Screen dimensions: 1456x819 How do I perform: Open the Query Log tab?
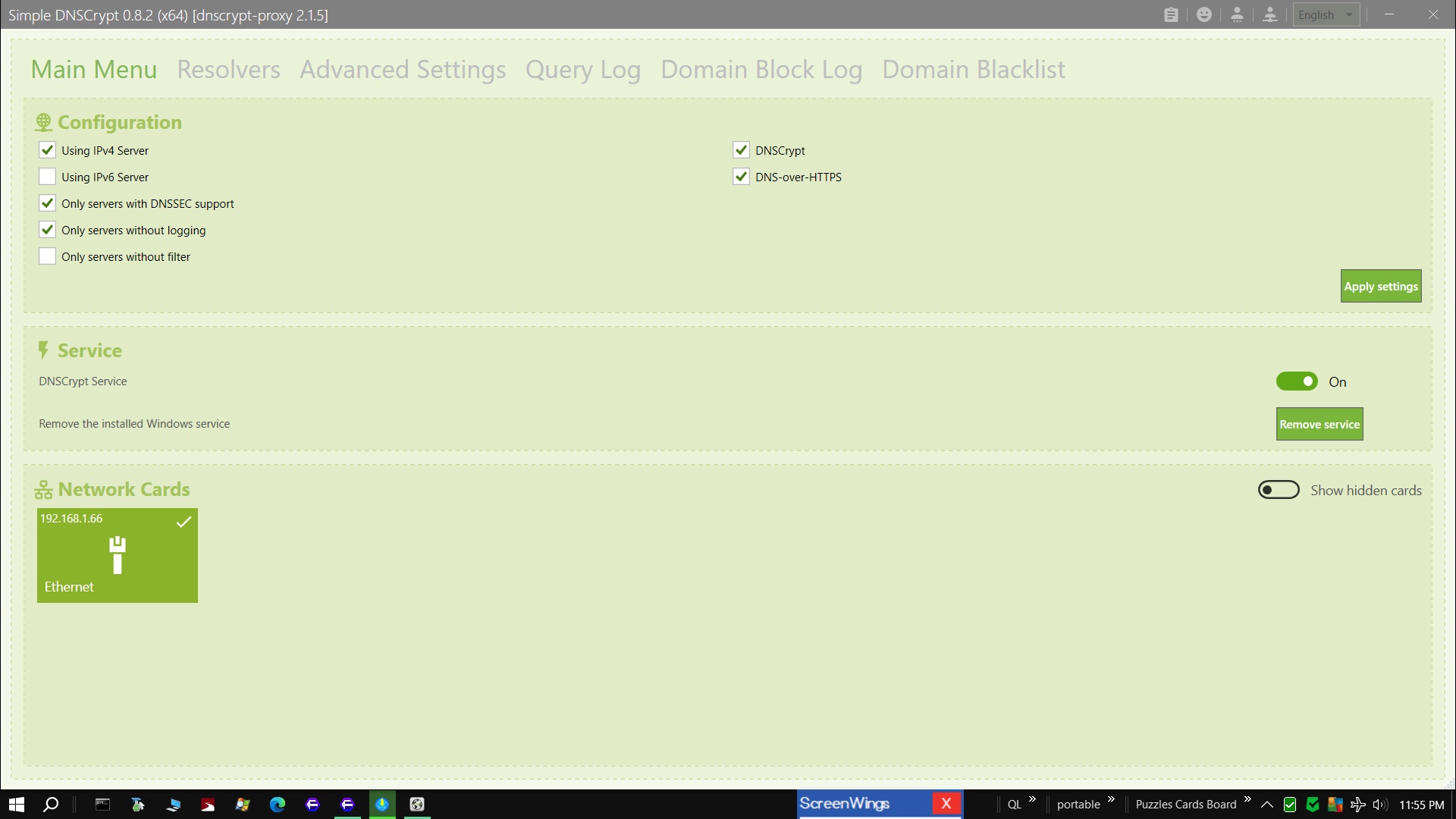(x=582, y=69)
